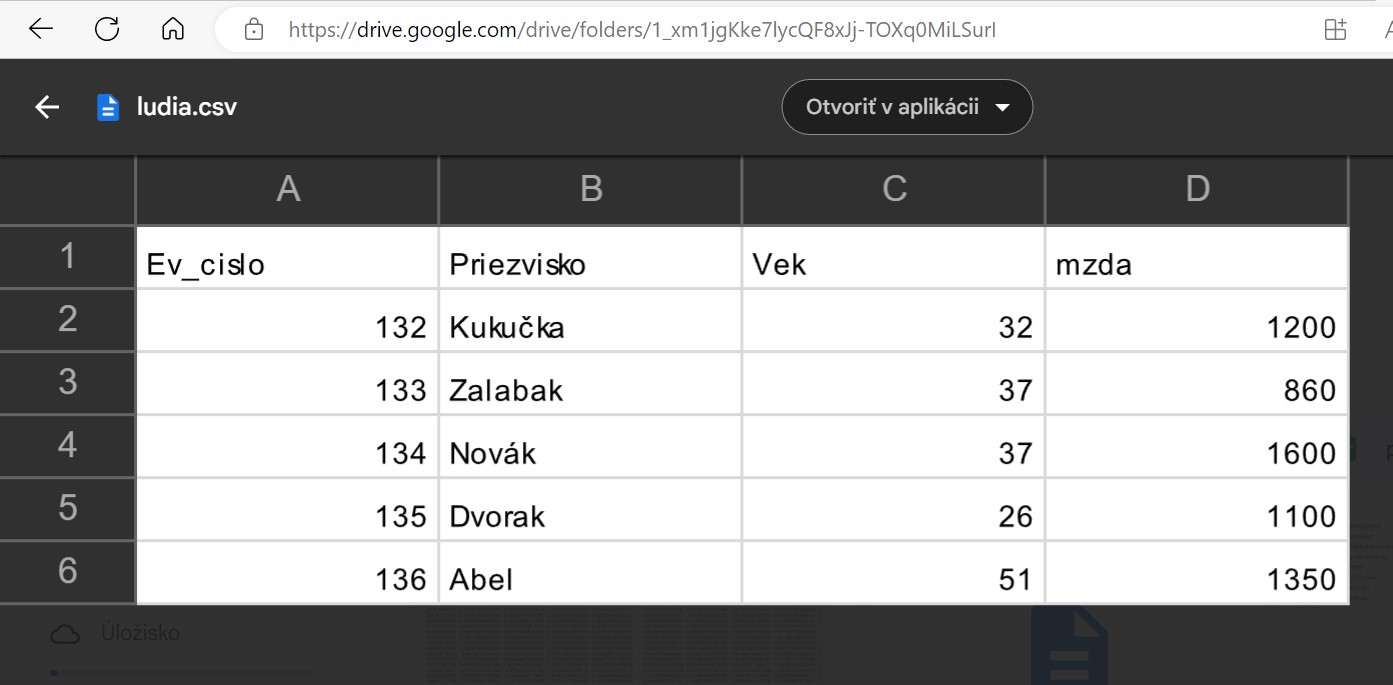The width and height of the screenshot is (1393, 685).
Task: Select column A header
Action: point(288,189)
